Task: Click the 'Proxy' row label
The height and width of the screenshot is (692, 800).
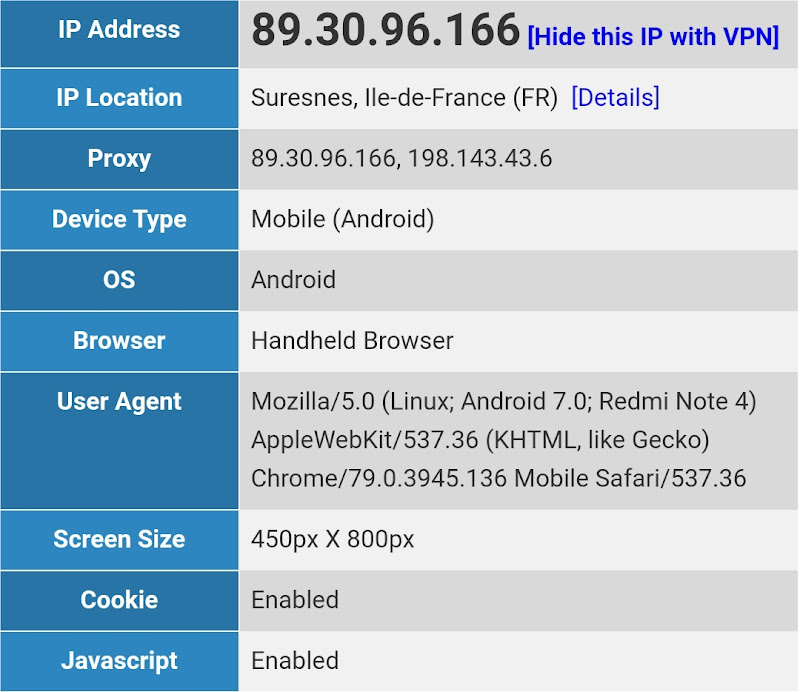Action: 119,159
